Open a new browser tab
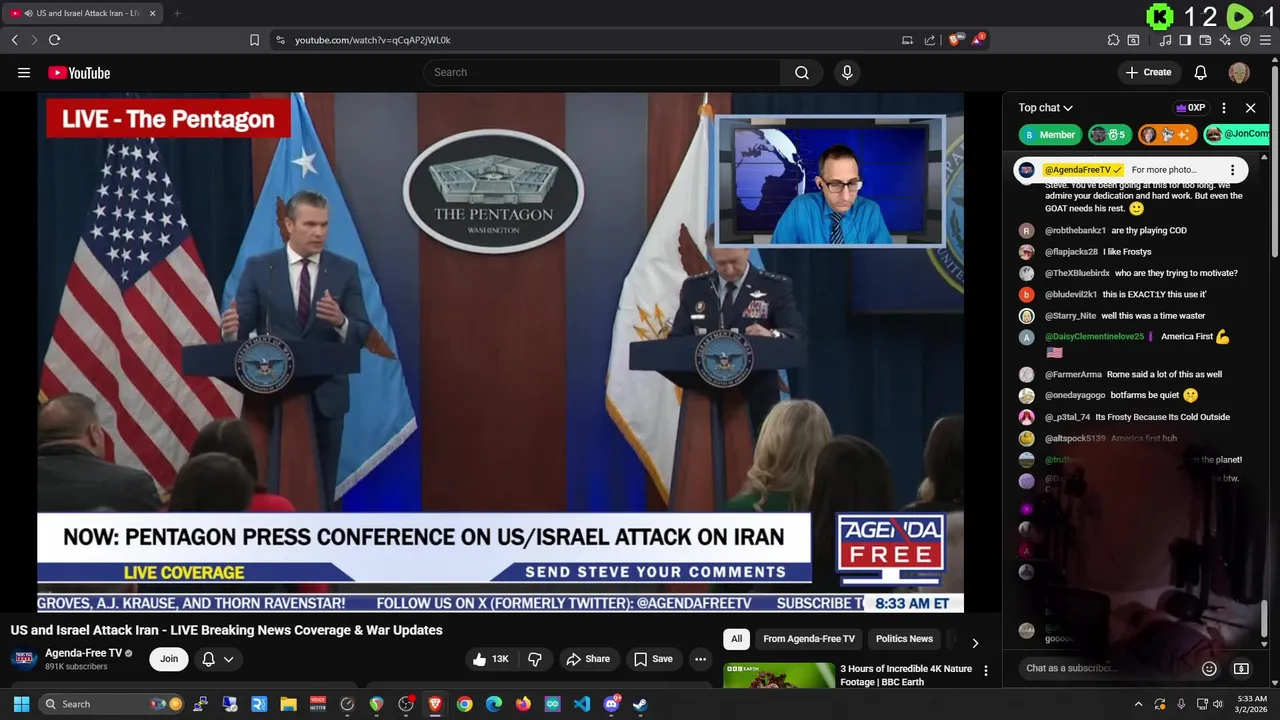The height and width of the screenshot is (720, 1280). coord(177,13)
